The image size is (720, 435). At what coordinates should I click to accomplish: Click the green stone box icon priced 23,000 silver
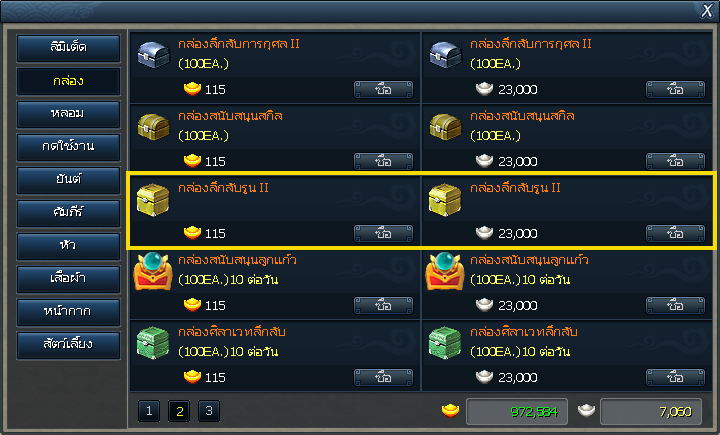coord(445,343)
